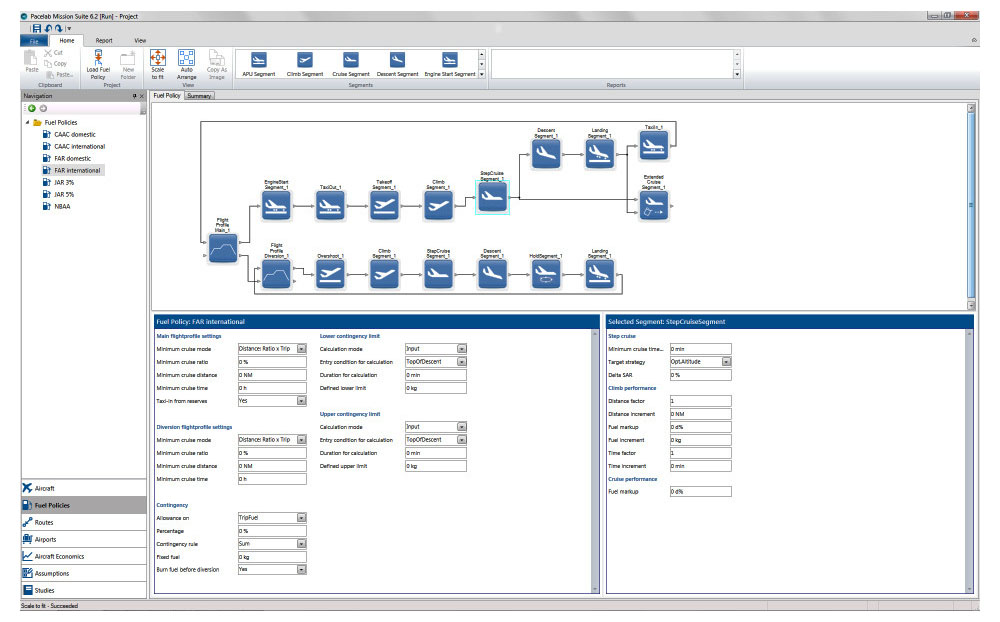
Task: Click the green back arrow in Navigation panel
Action: [32, 108]
